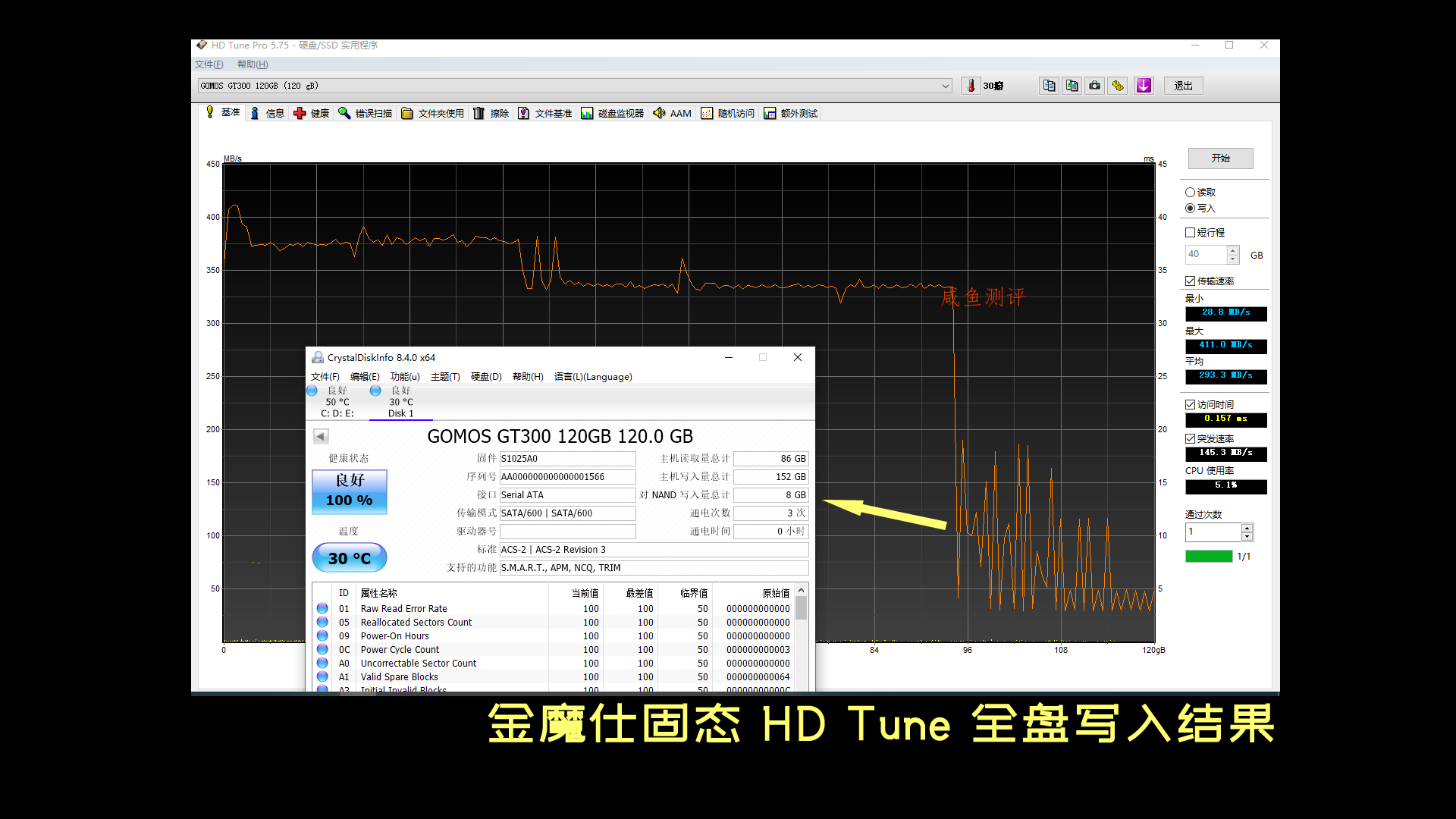Open the 额外测试 extra tests tab
This screenshot has width=1456, height=819.
tap(791, 113)
